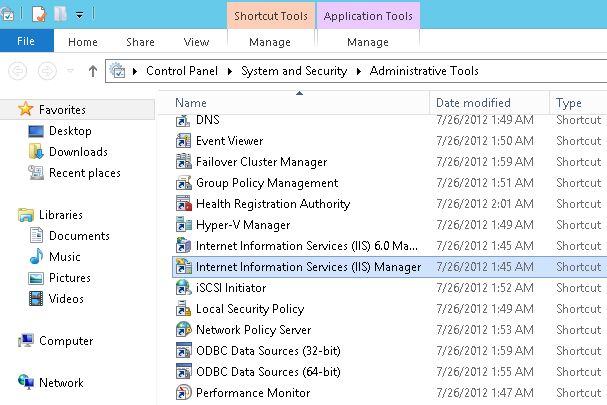Select the Network node label
Image resolution: width=607 pixels, height=405 pixels.
click(x=61, y=383)
